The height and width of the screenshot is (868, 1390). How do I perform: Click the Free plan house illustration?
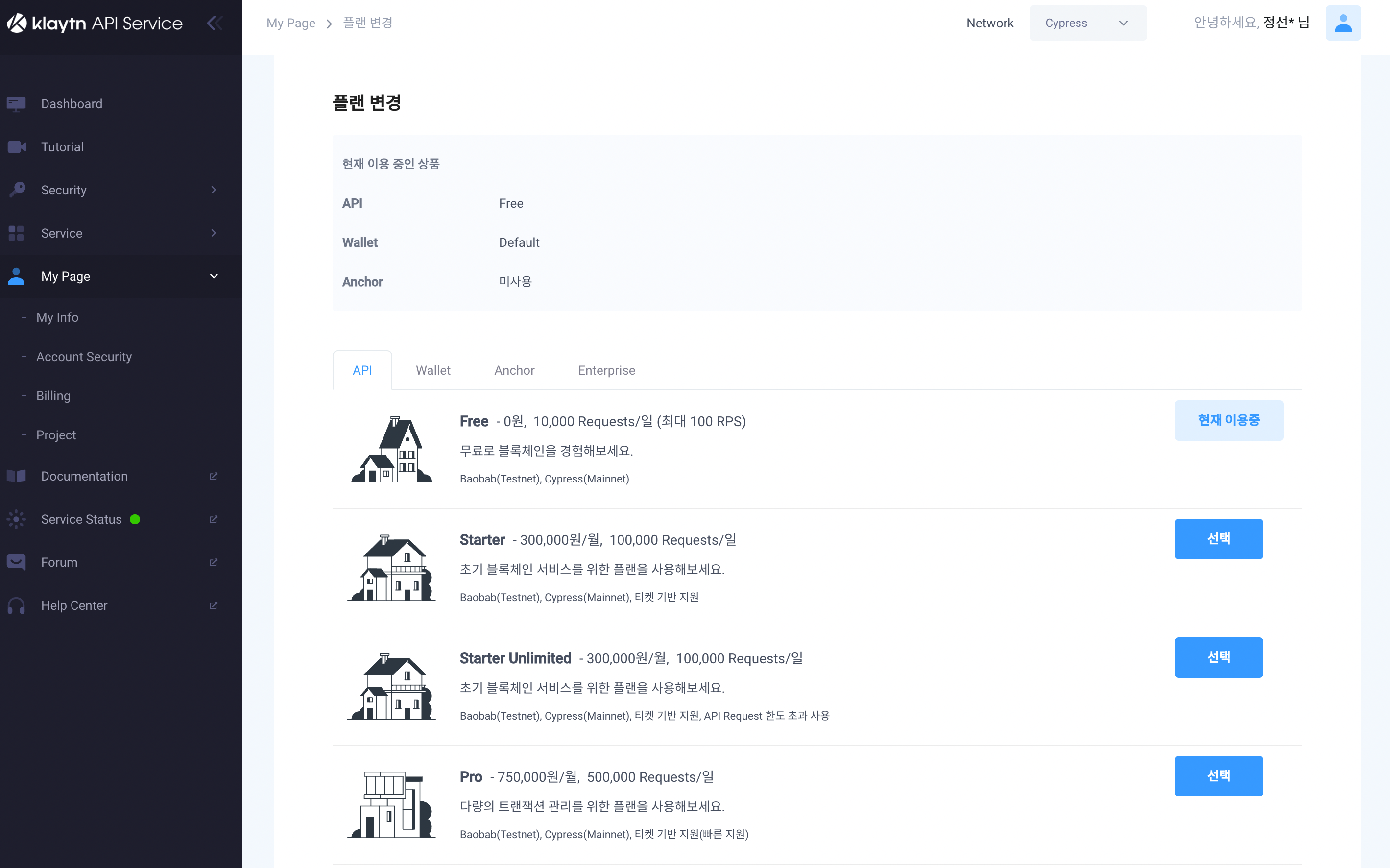[391, 450]
